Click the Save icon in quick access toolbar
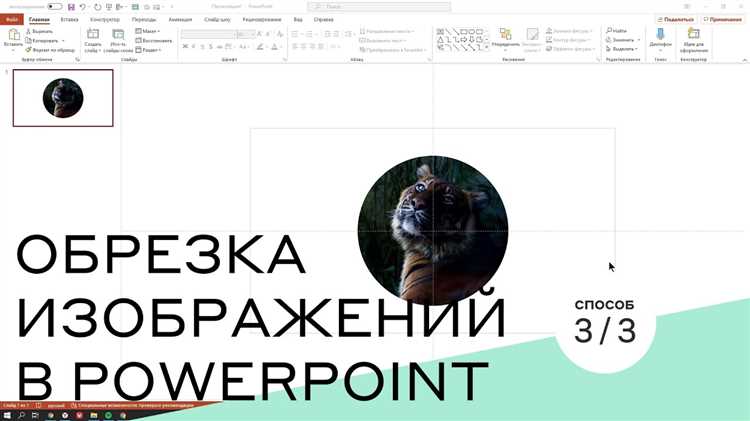The image size is (750, 421). (71, 7)
